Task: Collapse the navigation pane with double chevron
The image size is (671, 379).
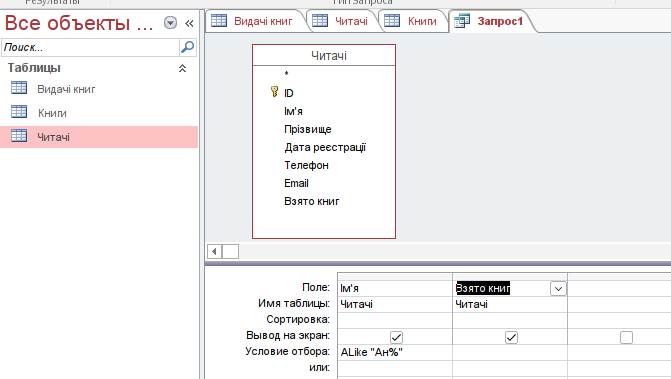Action: [189, 24]
